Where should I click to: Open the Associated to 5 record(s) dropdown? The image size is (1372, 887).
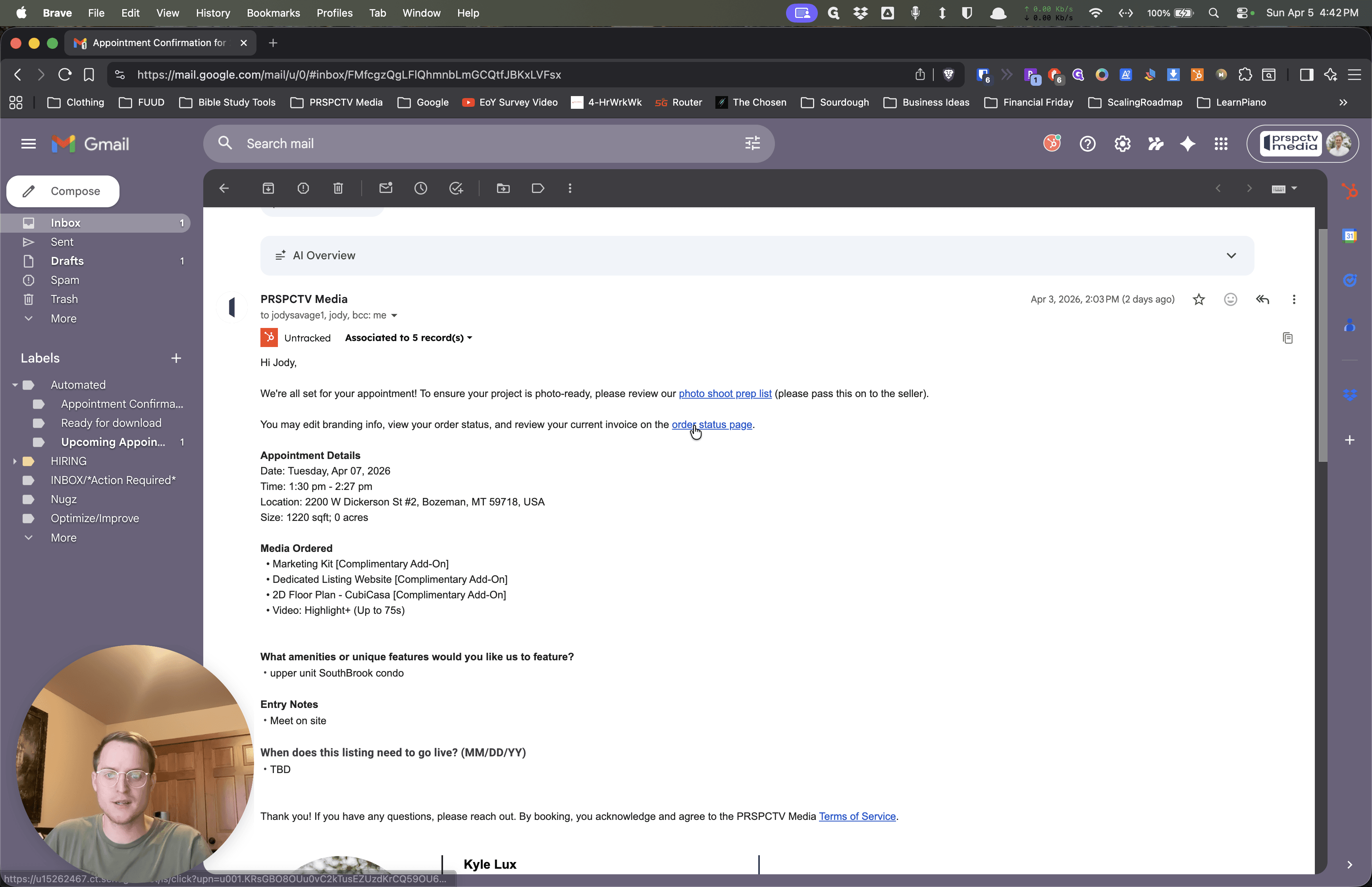coord(408,338)
